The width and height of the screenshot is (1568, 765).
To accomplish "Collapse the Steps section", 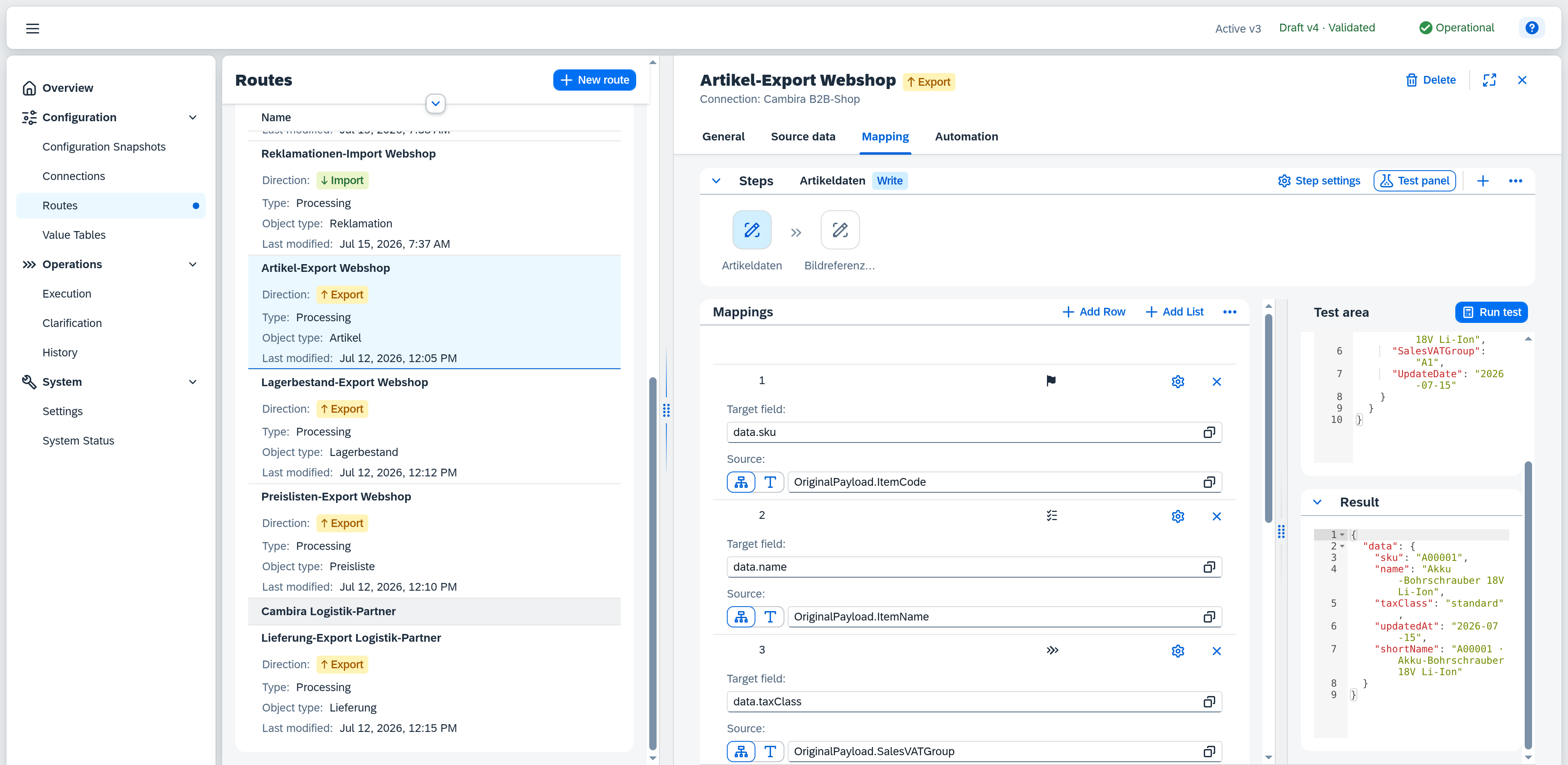I will pyautogui.click(x=716, y=181).
